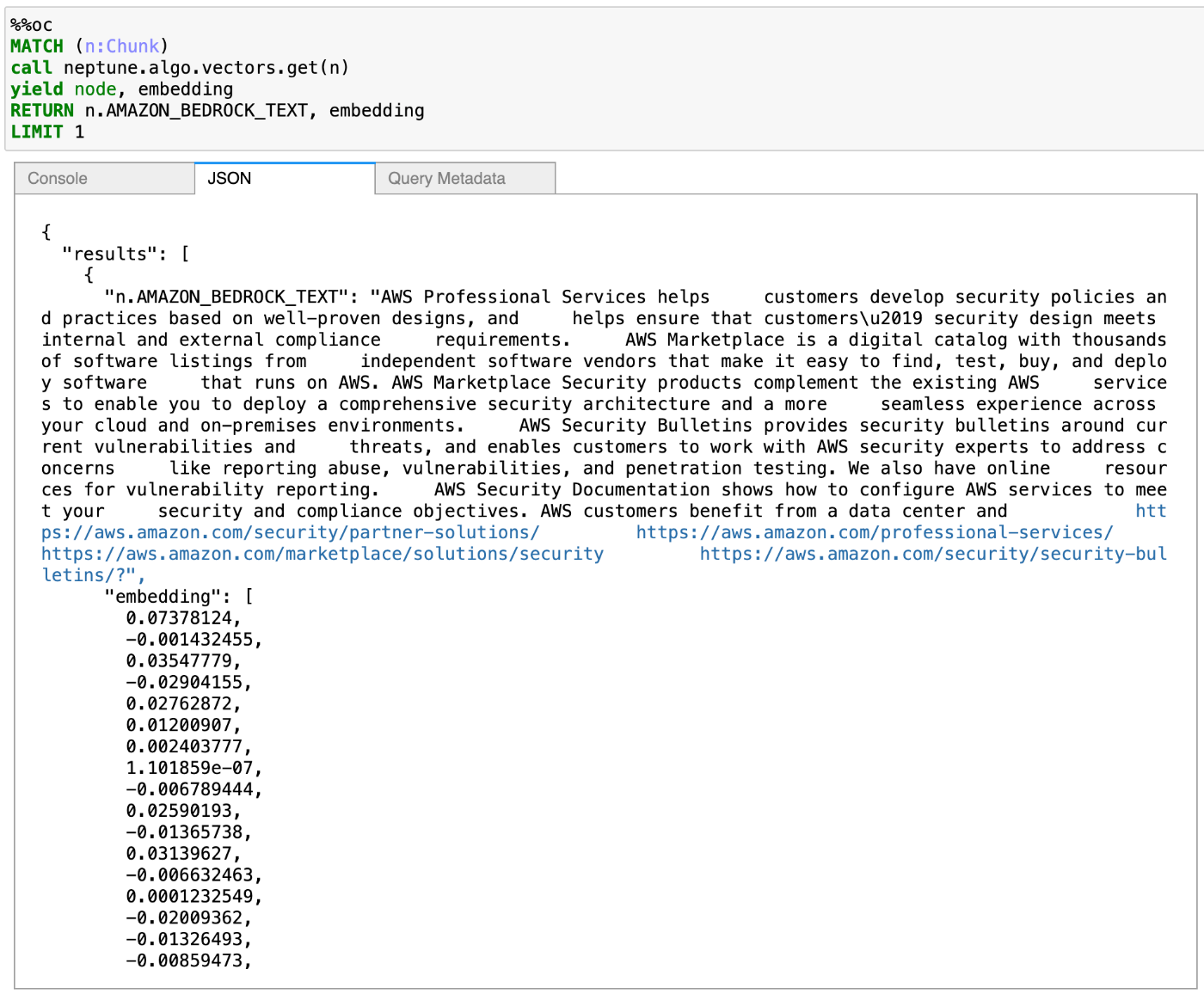
Task: Click the LIMIT 1 line
Action: [47, 132]
